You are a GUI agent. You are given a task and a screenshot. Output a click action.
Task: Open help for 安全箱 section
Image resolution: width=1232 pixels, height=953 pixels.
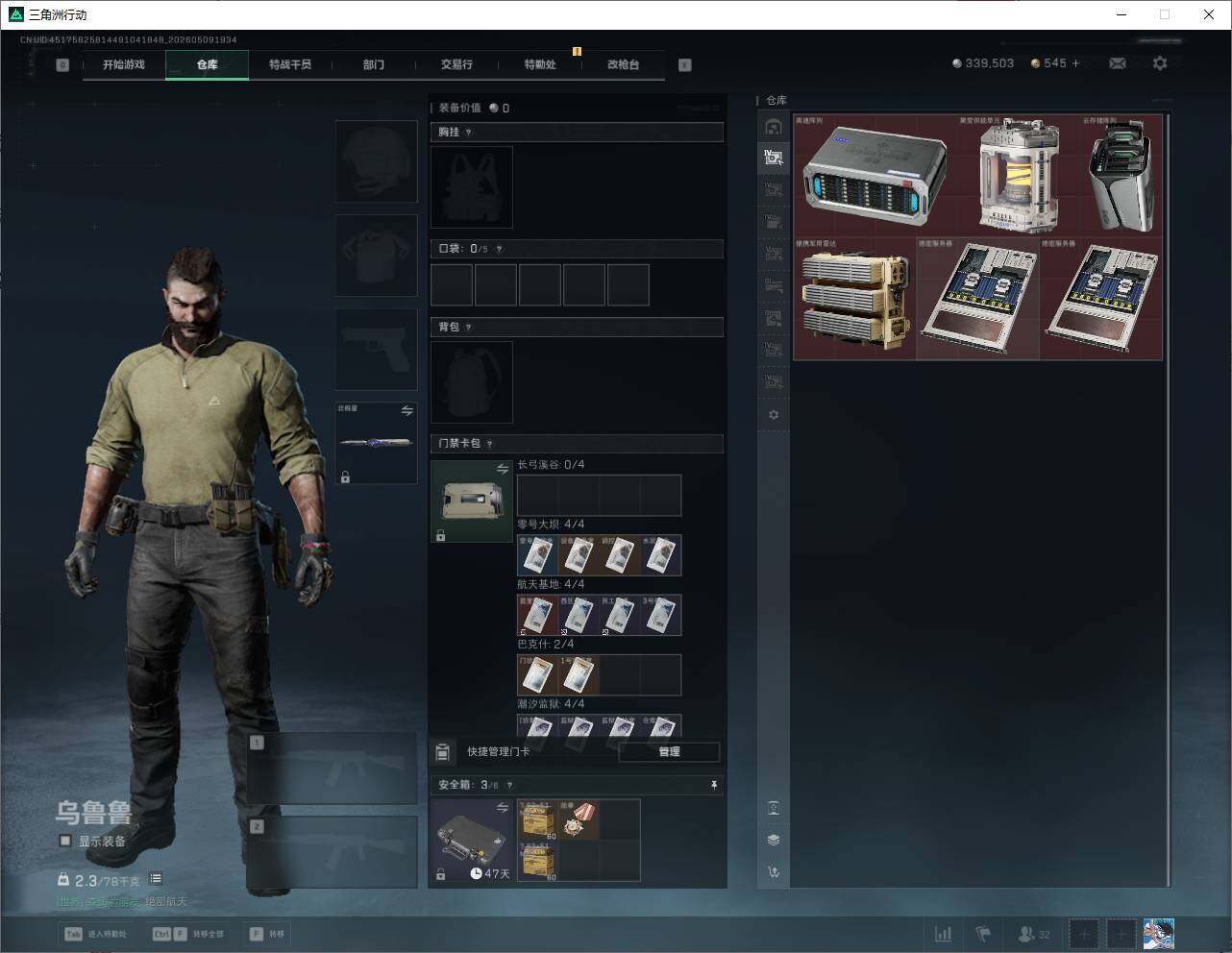[x=509, y=786]
